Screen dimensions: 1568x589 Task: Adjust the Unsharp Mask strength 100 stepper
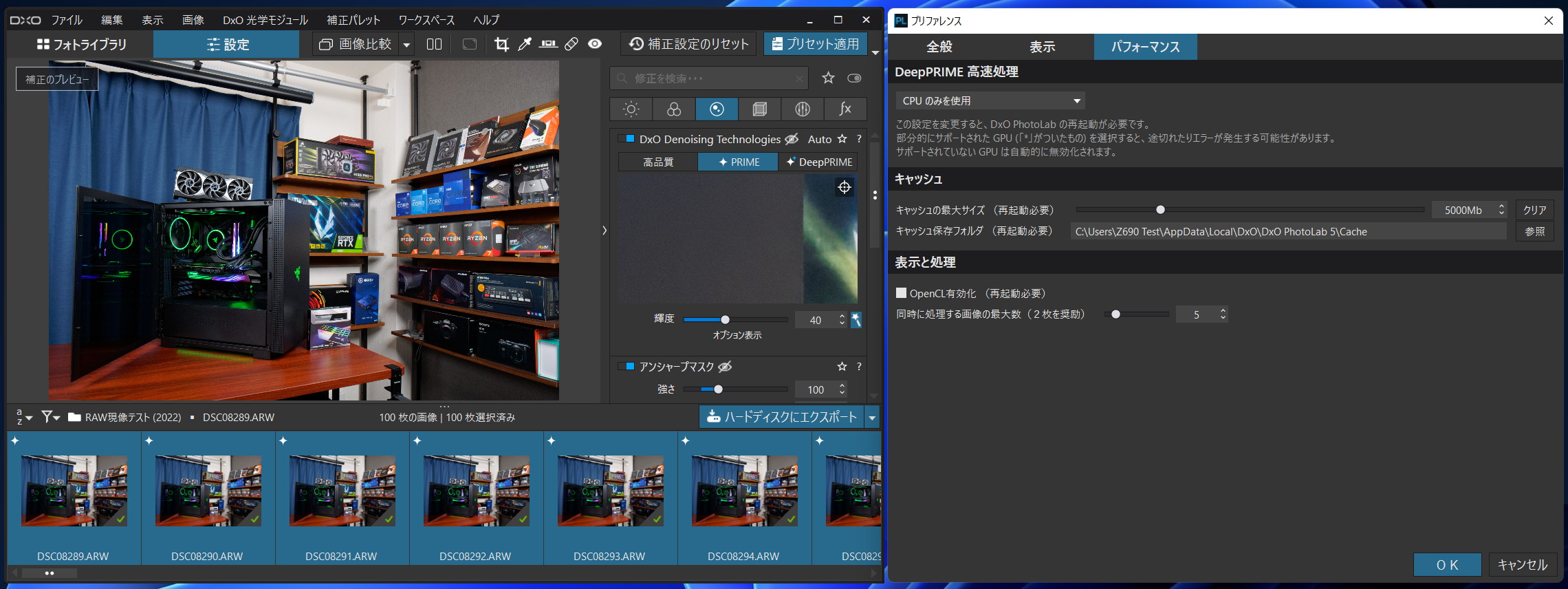[x=842, y=389]
